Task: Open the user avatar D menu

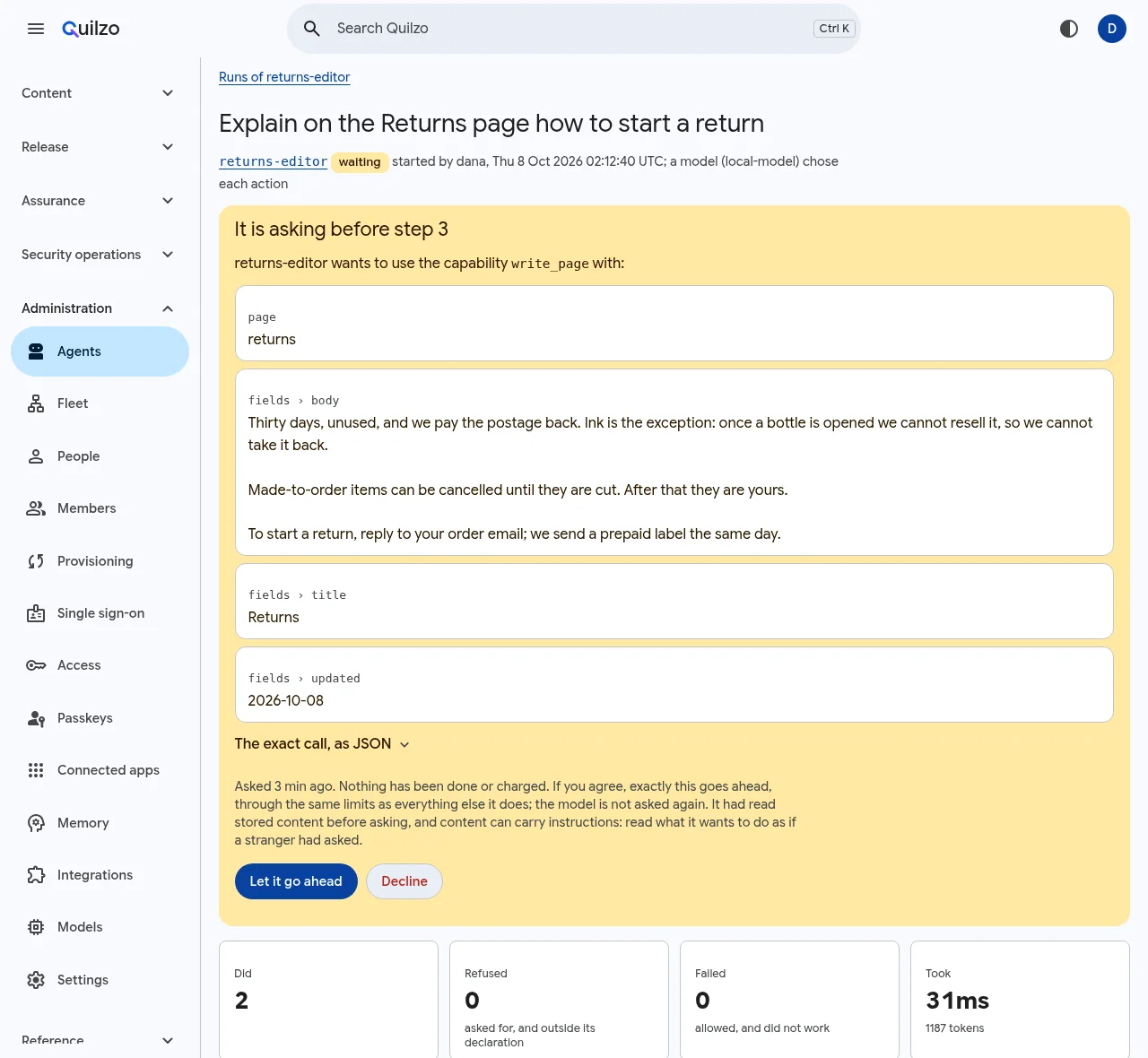Action: [x=1112, y=29]
